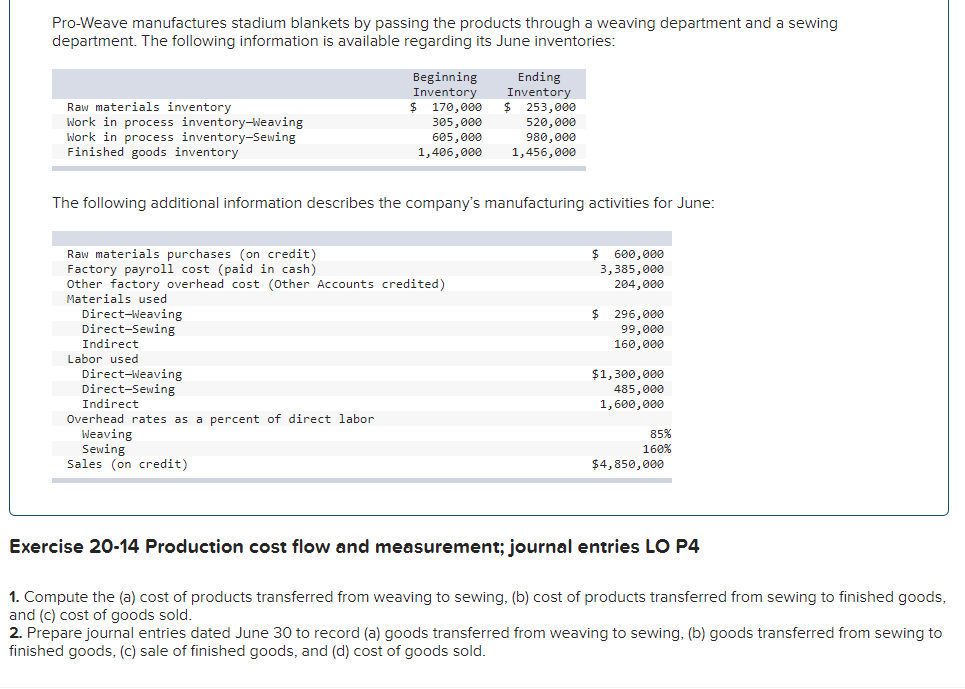The height and width of the screenshot is (689, 965).
Task: Select the labor Direct—Weaving amount $1,300,000
Action: point(628,374)
